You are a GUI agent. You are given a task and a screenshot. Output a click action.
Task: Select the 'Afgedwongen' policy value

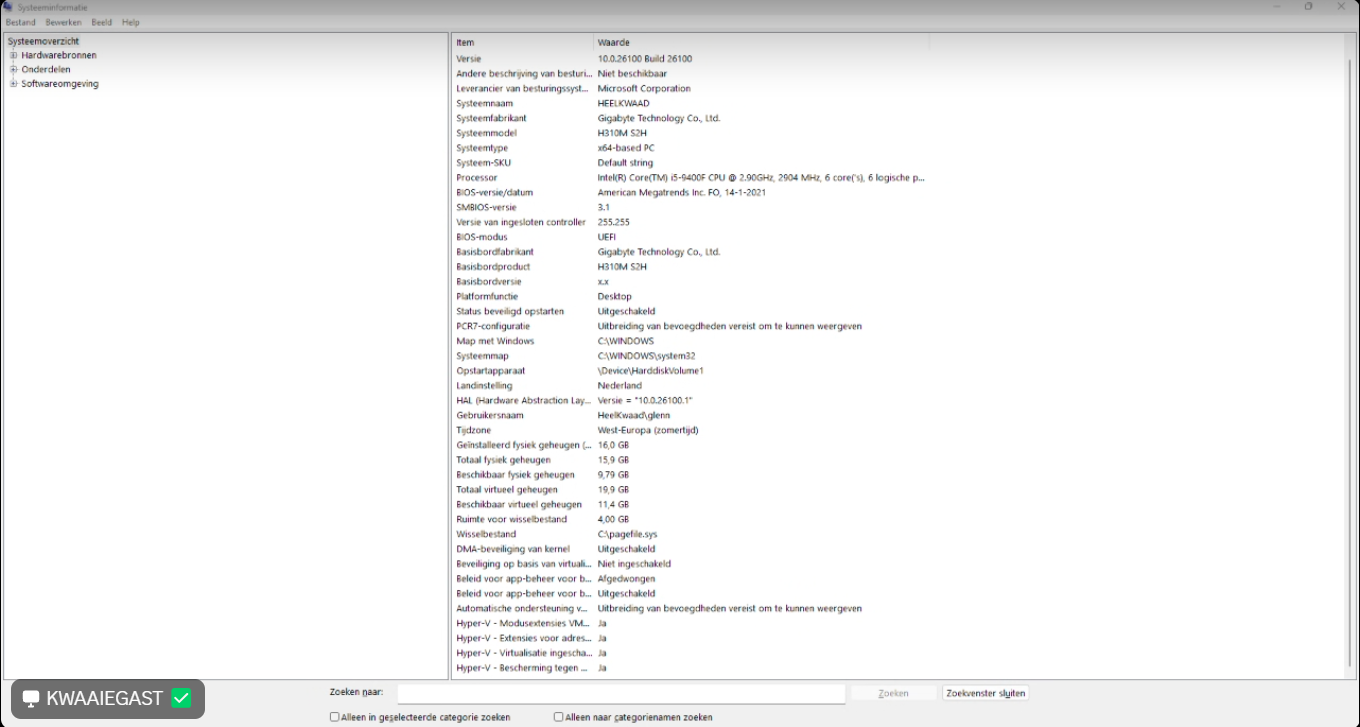626,579
